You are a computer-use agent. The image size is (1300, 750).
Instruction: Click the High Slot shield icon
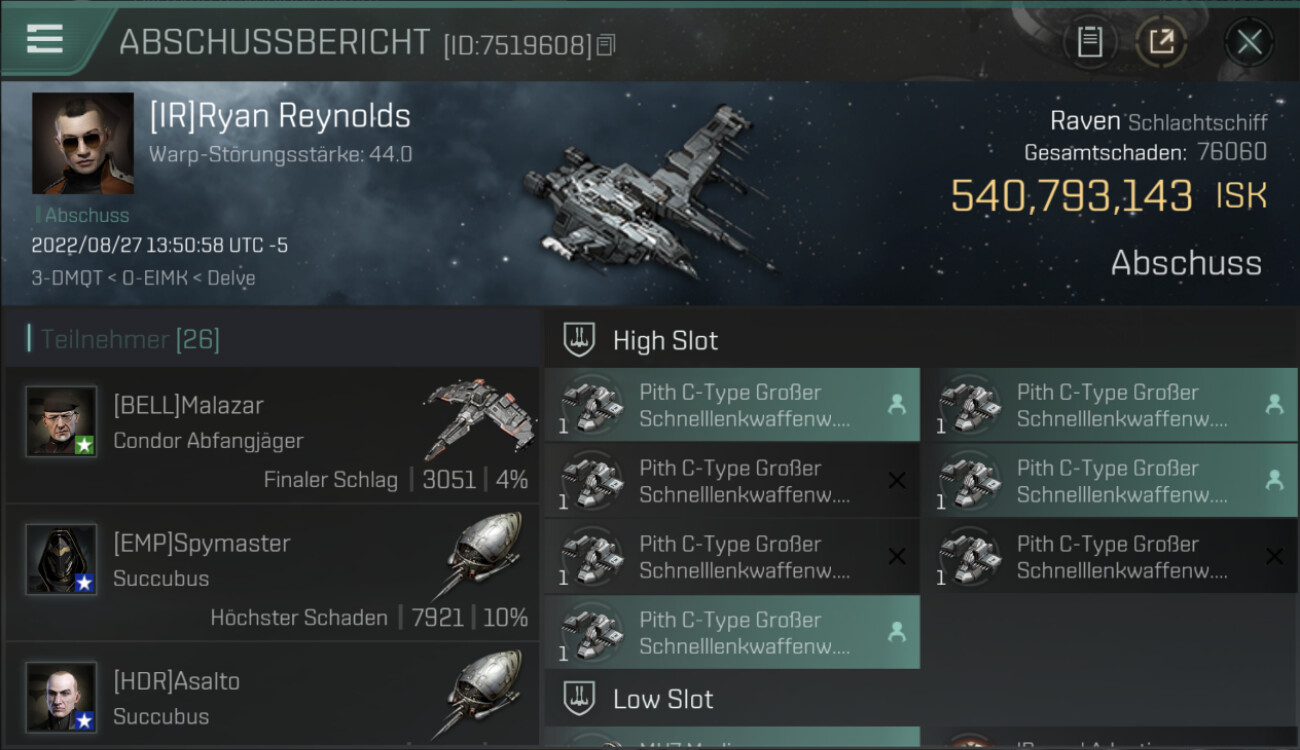pos(579,339)
